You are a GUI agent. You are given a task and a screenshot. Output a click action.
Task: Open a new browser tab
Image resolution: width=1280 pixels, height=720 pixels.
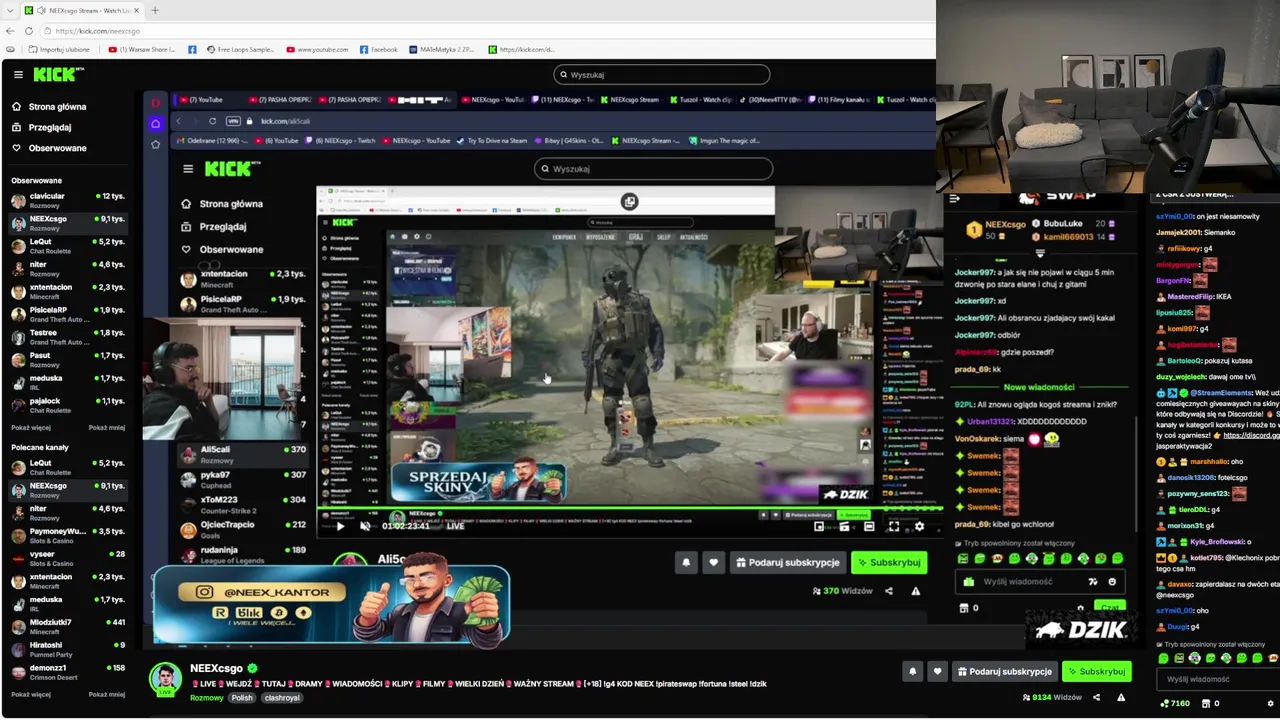pyautogui.click(x=154, y=10)
